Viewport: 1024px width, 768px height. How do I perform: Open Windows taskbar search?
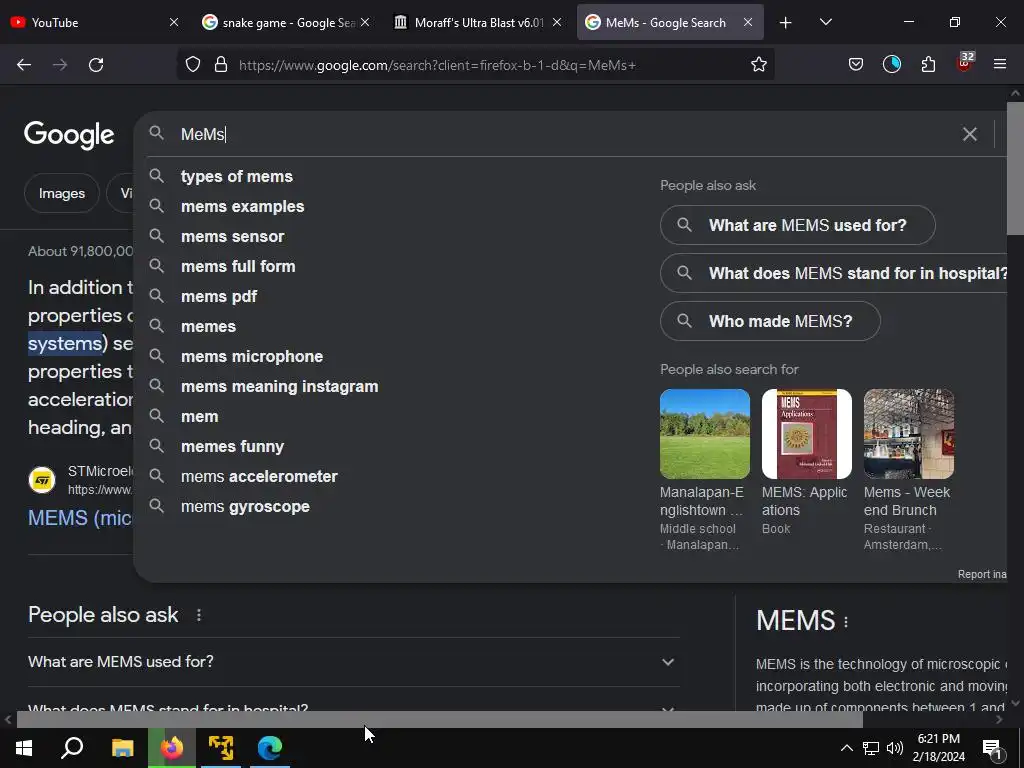click(72, 748)
